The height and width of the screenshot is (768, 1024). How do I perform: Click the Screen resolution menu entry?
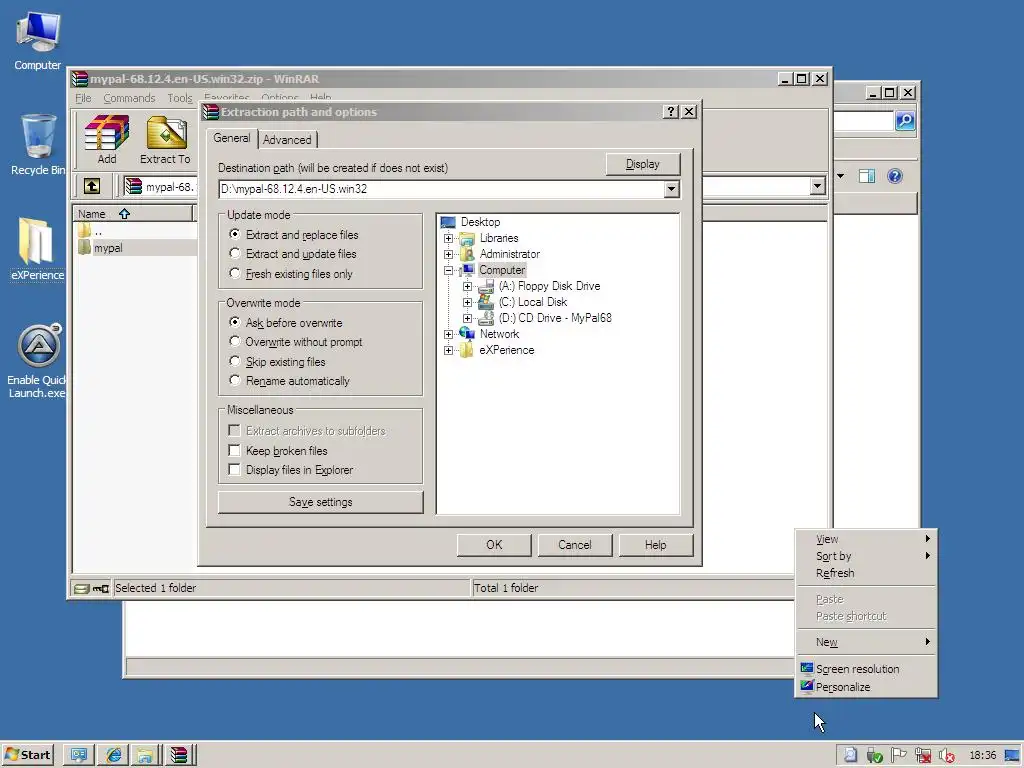(866, 669)
